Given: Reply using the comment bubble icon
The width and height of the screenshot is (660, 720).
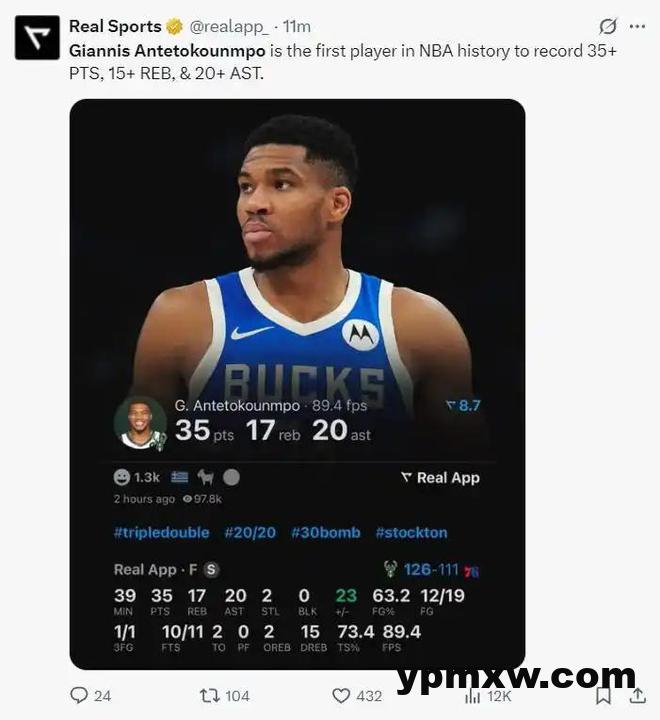Looking at the screenshot, I should point(79,695).
